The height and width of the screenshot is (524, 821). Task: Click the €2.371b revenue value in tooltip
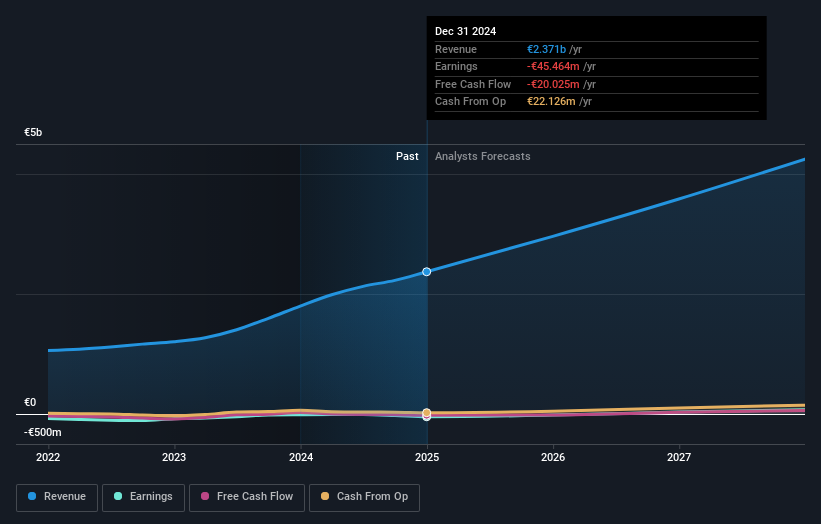tap(546, 49)
